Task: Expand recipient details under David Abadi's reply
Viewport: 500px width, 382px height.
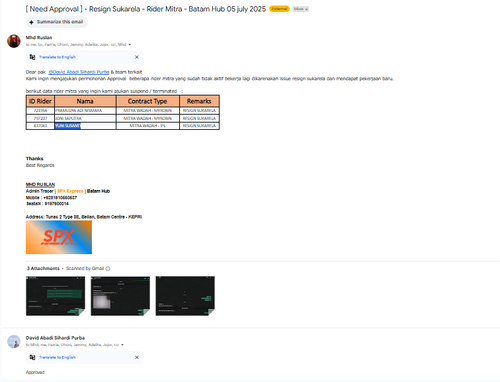Action: click(x=122, y=345)
